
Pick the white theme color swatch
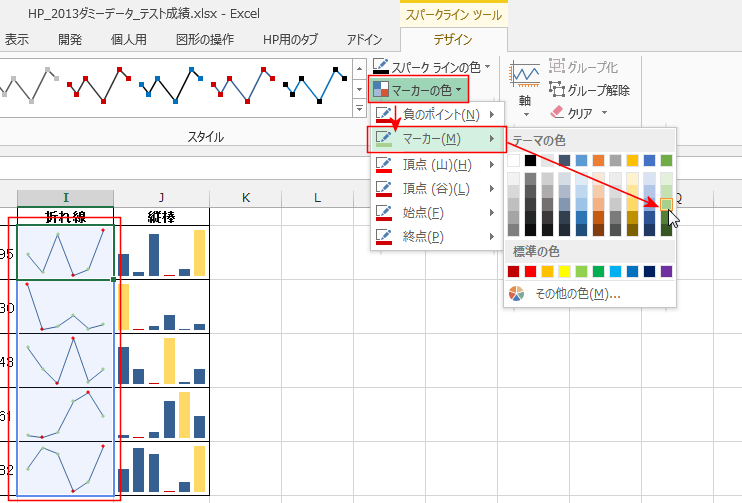513,160
